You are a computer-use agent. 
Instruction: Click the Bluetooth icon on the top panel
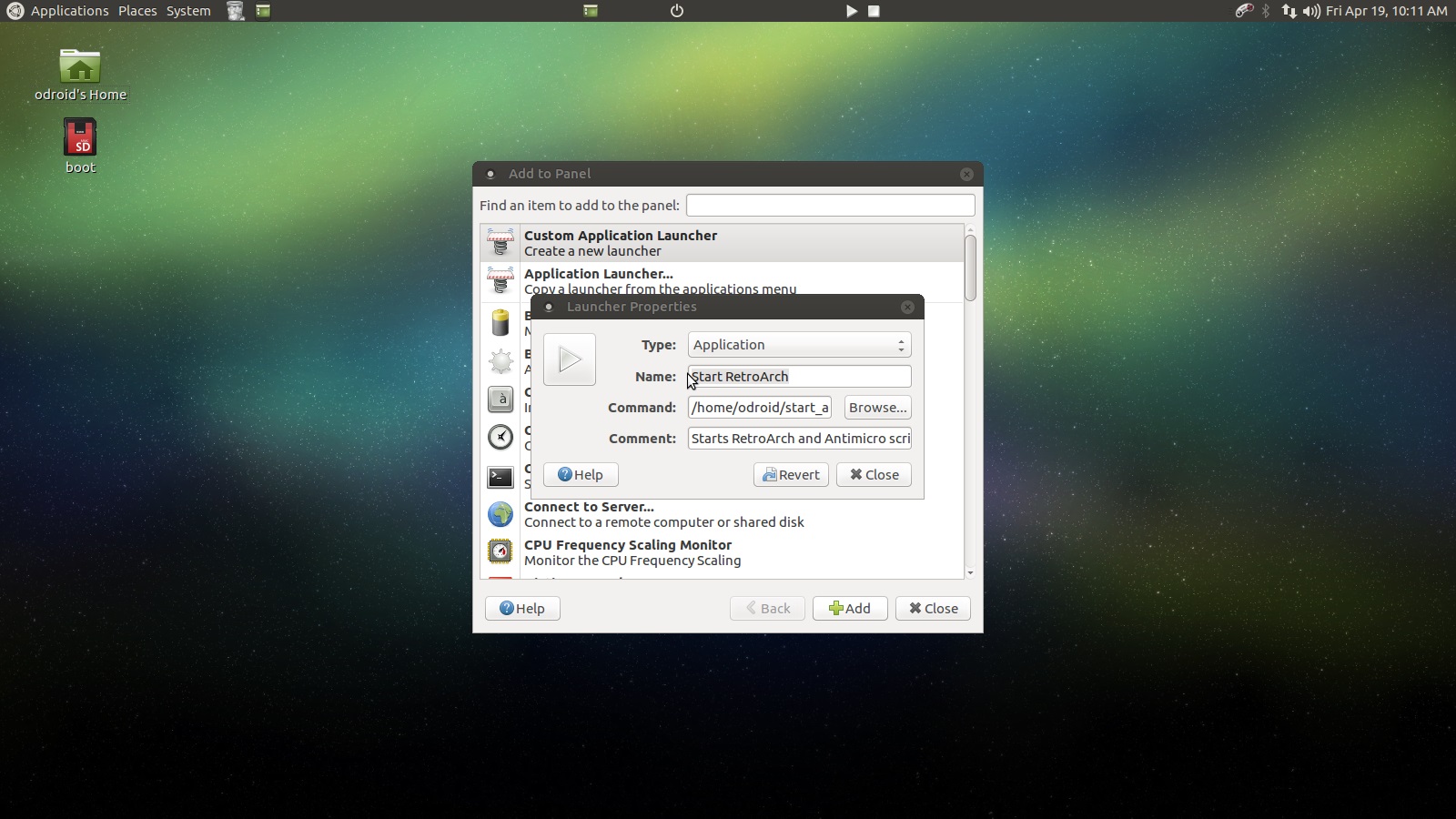(1265, 11)
